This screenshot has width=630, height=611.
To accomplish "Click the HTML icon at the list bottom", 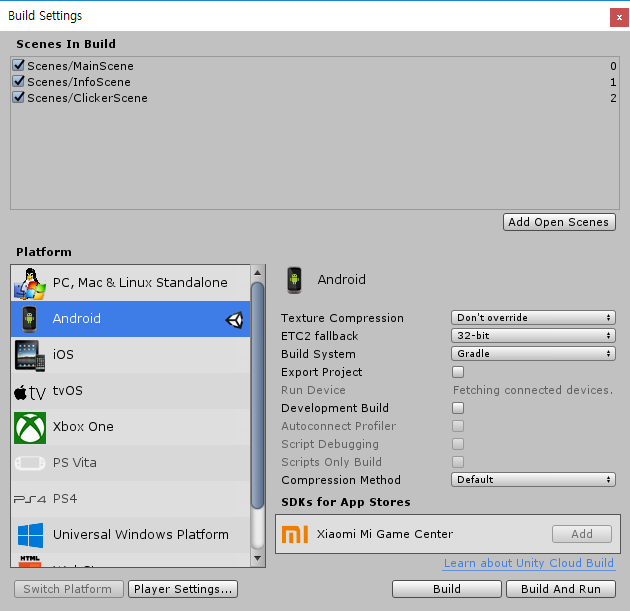I will 30,561.
